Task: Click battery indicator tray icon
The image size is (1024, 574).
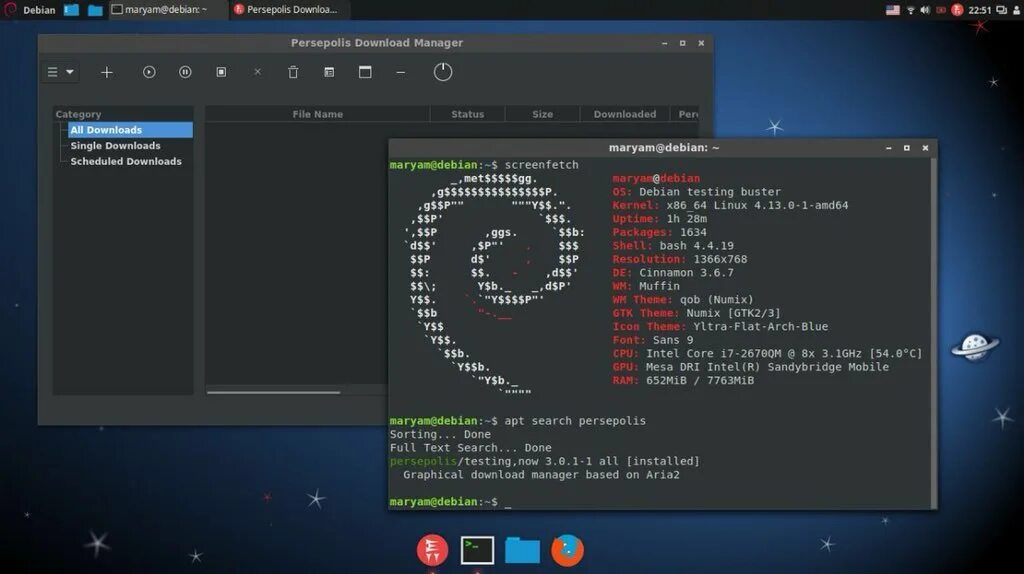Action: pos(941,10)
